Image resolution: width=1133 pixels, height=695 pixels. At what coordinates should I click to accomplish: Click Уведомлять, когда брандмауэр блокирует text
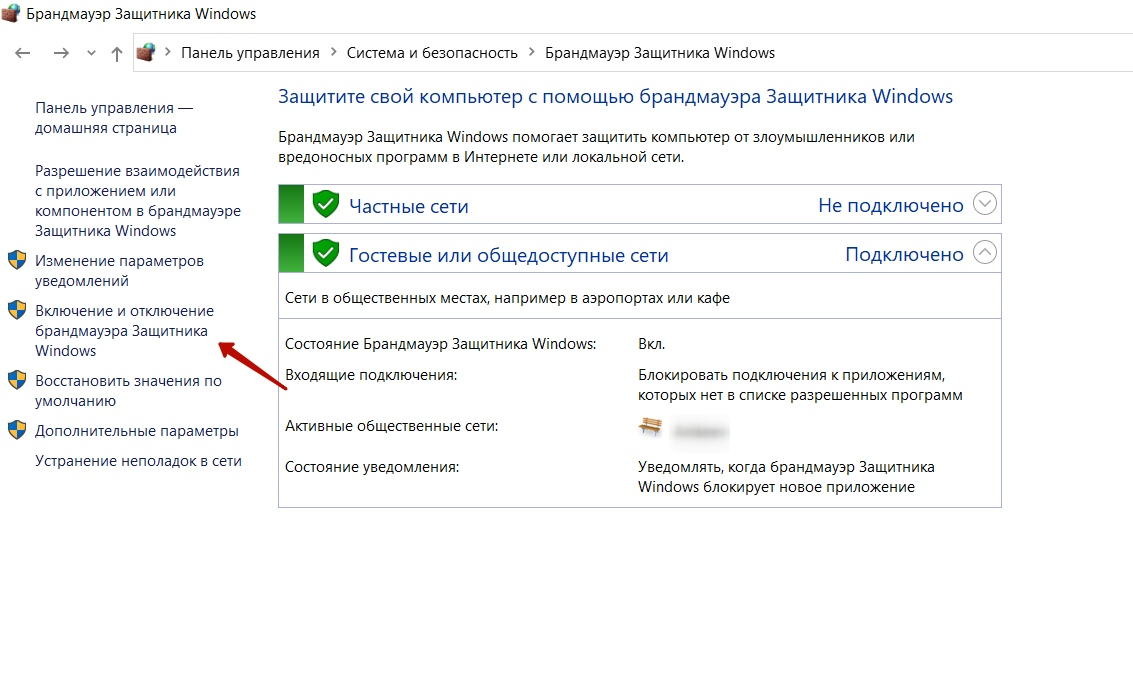click(786, 477)
